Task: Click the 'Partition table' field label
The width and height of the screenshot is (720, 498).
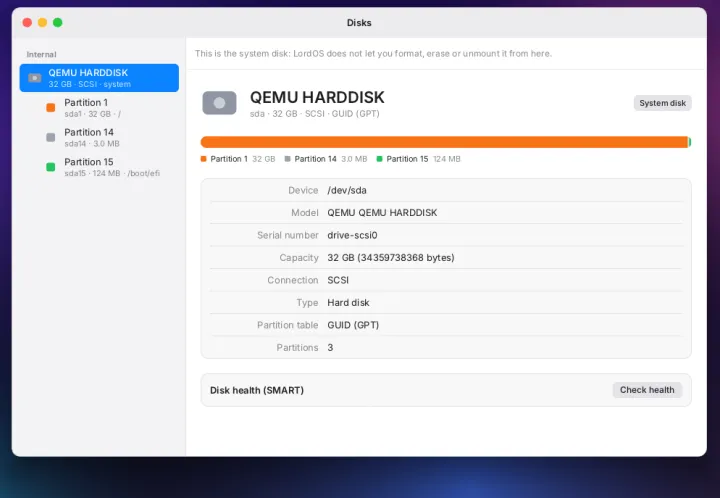Action: click(x=287, y=325)
